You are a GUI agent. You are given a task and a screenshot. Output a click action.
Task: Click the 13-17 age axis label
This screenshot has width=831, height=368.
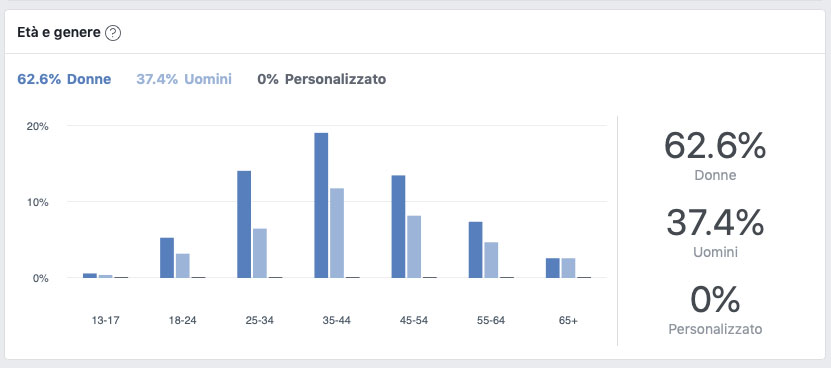click(105, 321)
